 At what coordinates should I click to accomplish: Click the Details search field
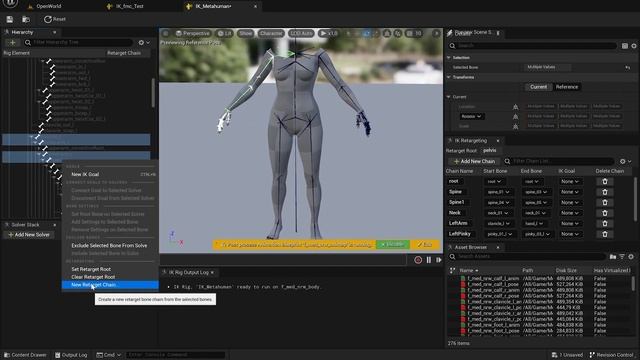coord(533,46)
